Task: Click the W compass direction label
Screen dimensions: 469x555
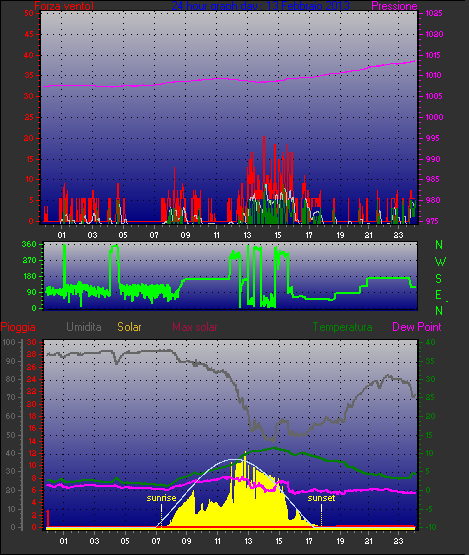Action: (440, 262)
